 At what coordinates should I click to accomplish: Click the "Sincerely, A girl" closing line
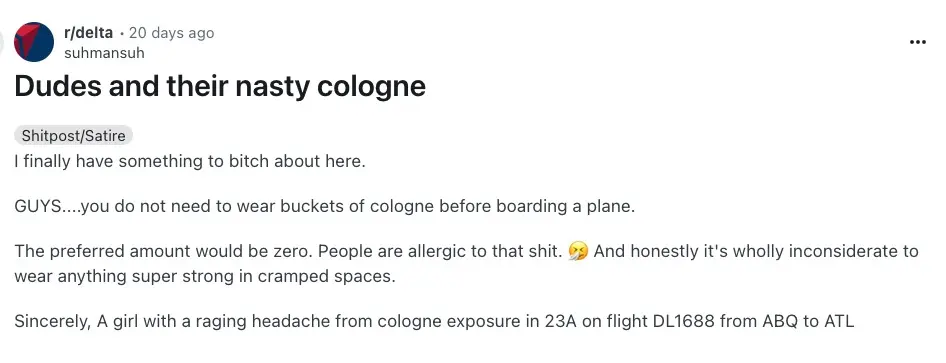tap(434, 321)
